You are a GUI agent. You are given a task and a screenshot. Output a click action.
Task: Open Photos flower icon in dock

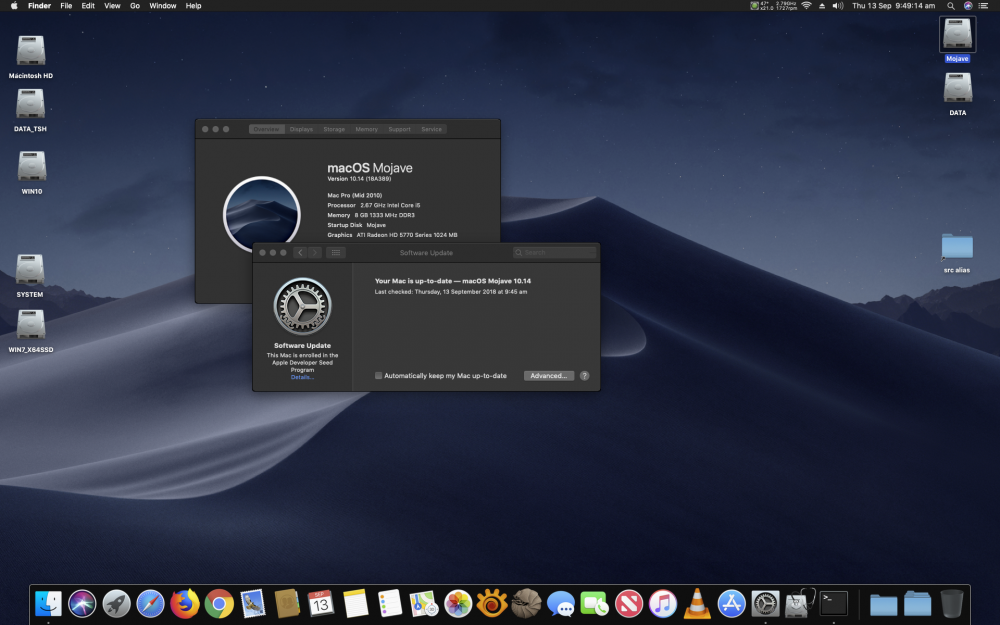coord(458,603)
